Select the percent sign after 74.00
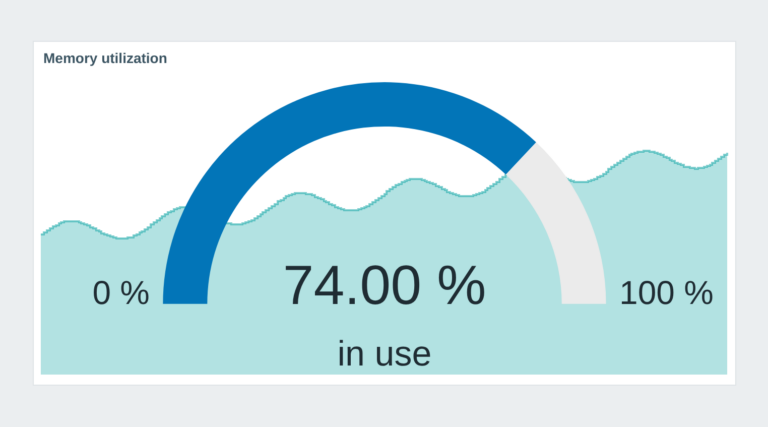Screen dimensions: 768x427 (461, 285)
